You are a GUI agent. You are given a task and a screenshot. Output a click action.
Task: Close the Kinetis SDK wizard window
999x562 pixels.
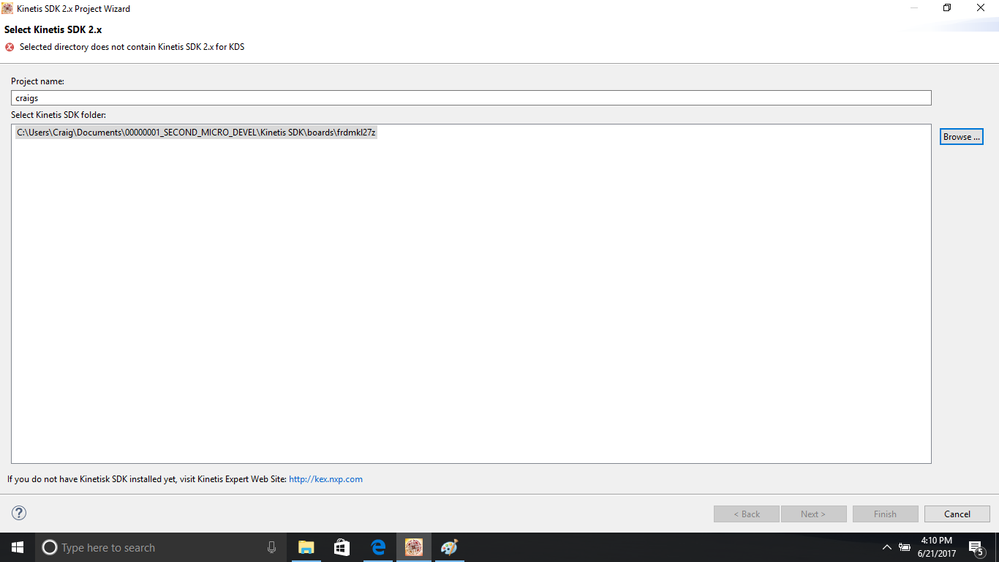981,8
